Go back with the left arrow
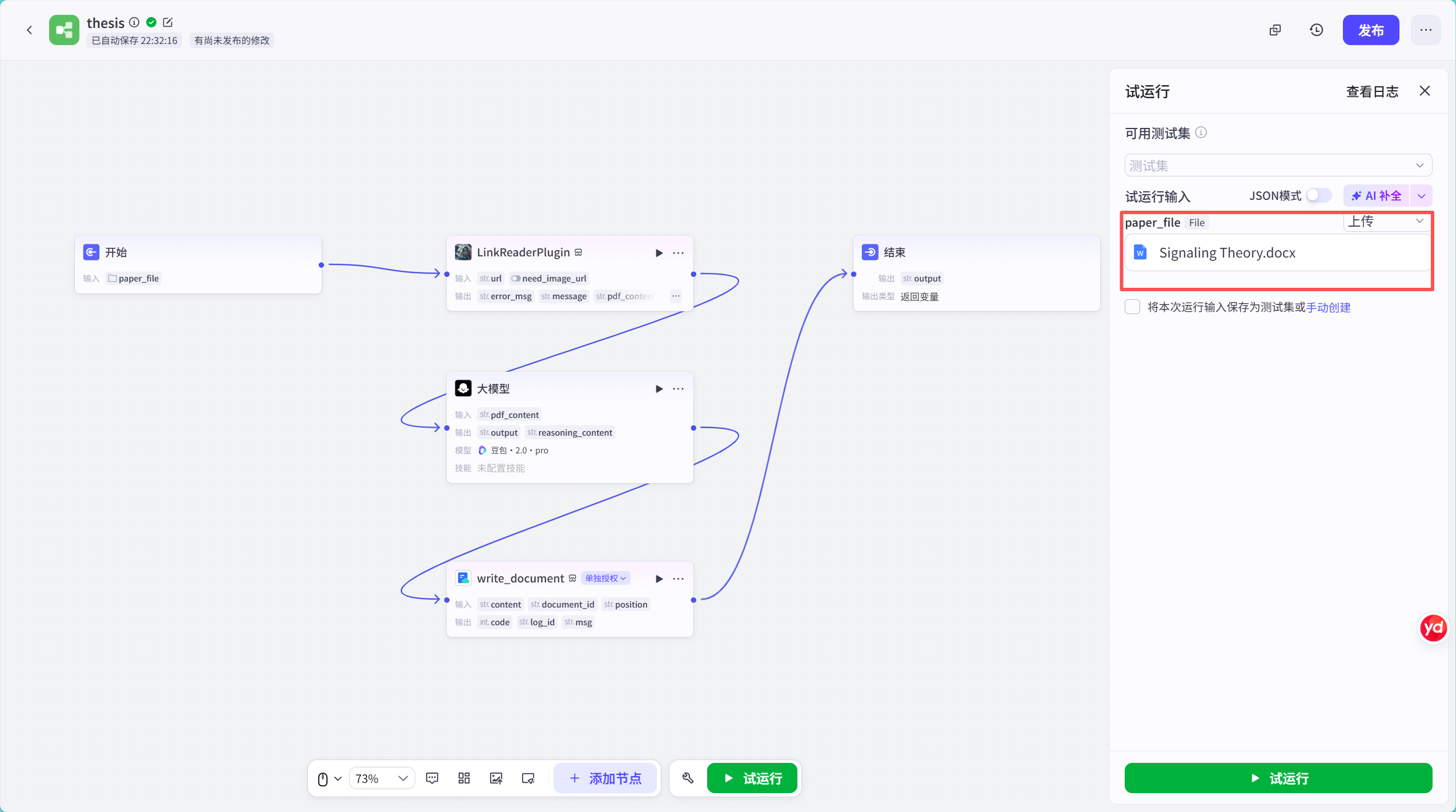 (29, 30)
